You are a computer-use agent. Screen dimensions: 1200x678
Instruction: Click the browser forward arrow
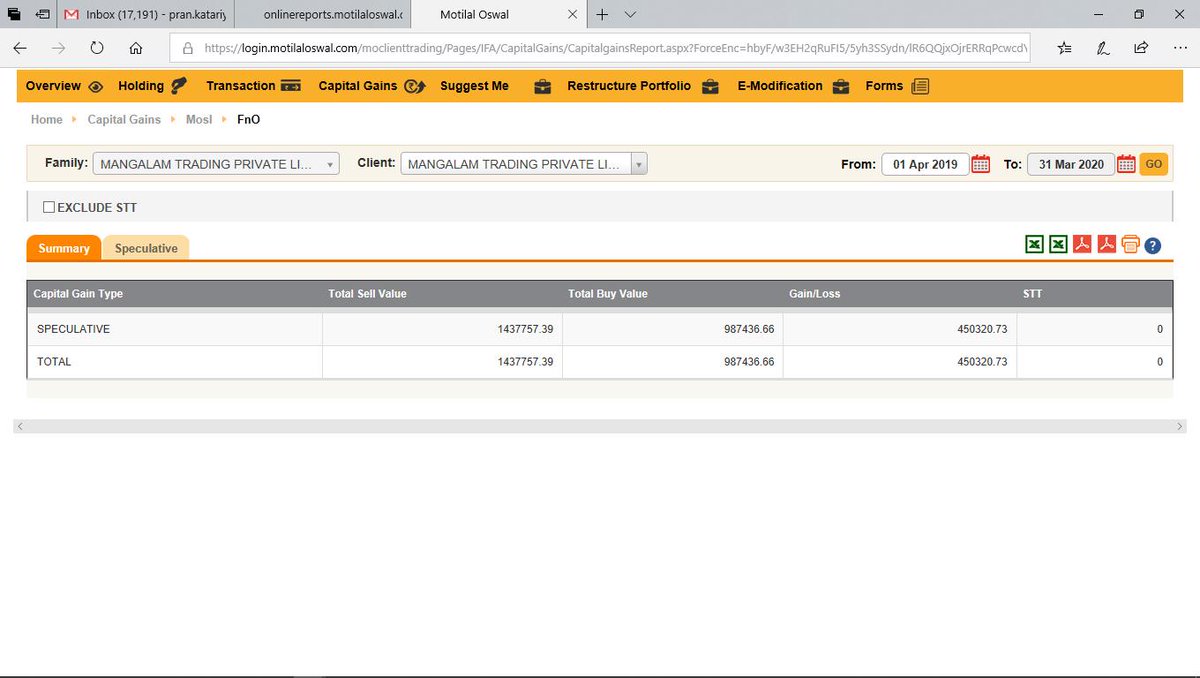click(x=58, y=47)
